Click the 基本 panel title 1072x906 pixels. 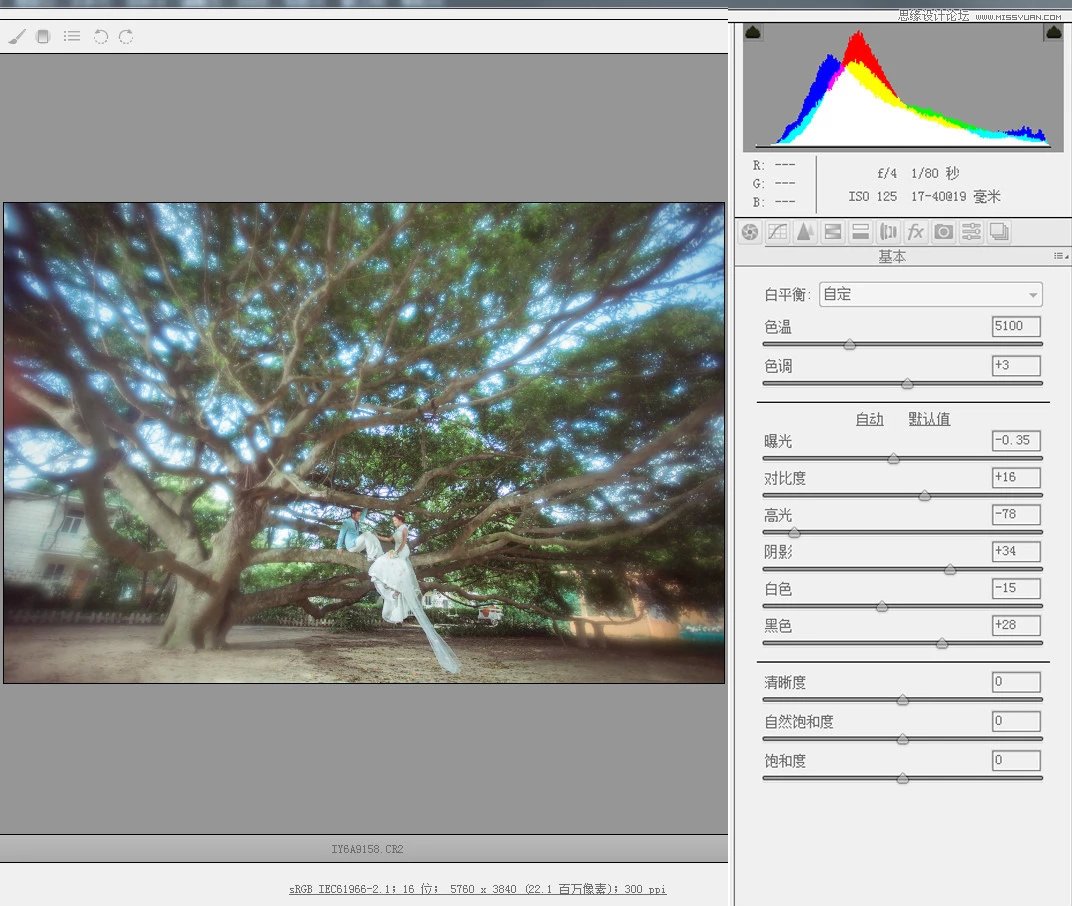(x=892, y=256)
